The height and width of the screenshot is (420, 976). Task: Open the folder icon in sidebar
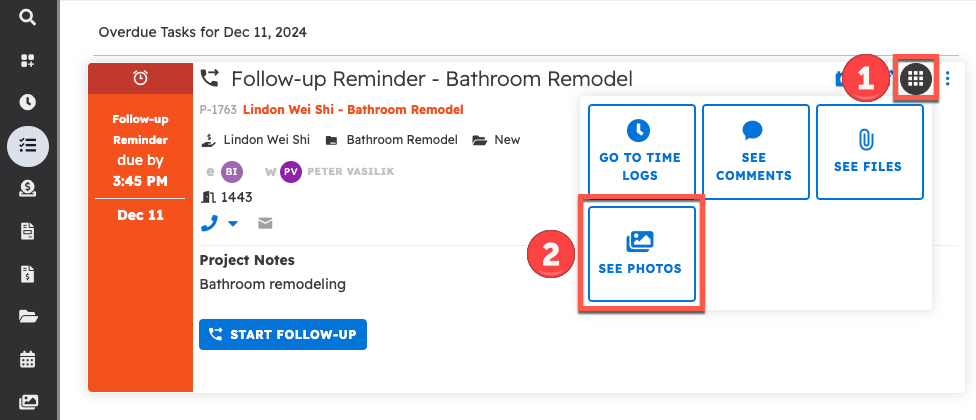click(28, 316)
